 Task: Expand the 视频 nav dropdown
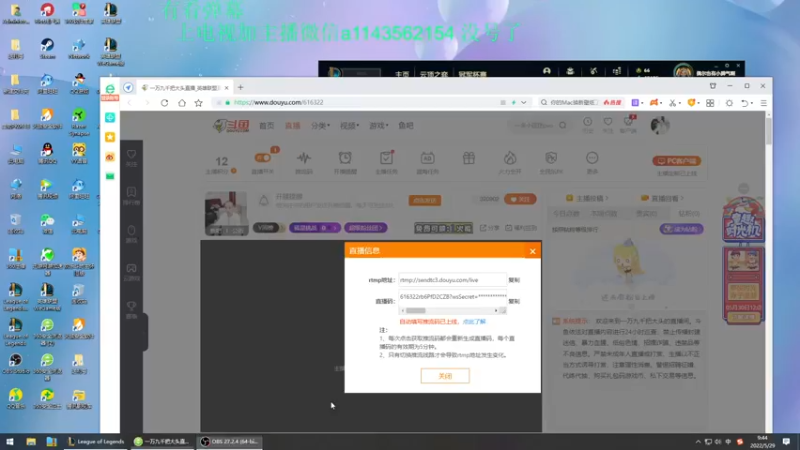click(349, 126)
